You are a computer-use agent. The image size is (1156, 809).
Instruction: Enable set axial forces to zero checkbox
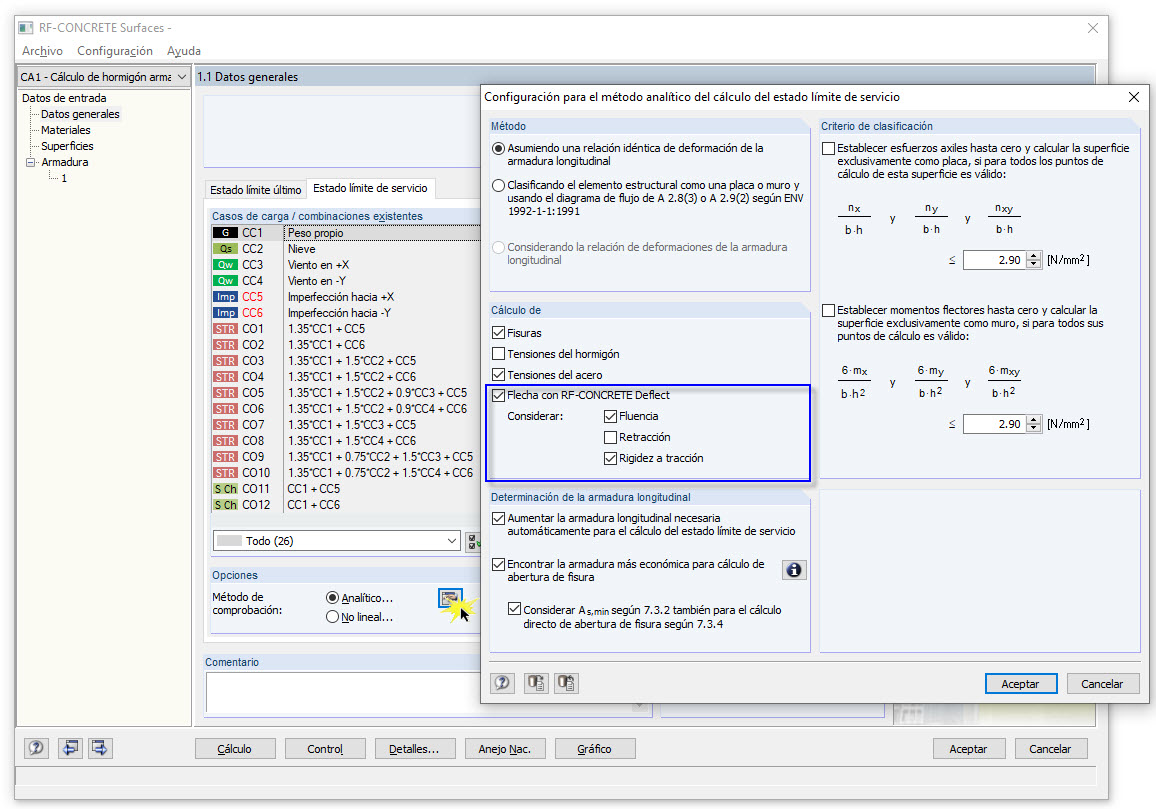tap(829, 148)
